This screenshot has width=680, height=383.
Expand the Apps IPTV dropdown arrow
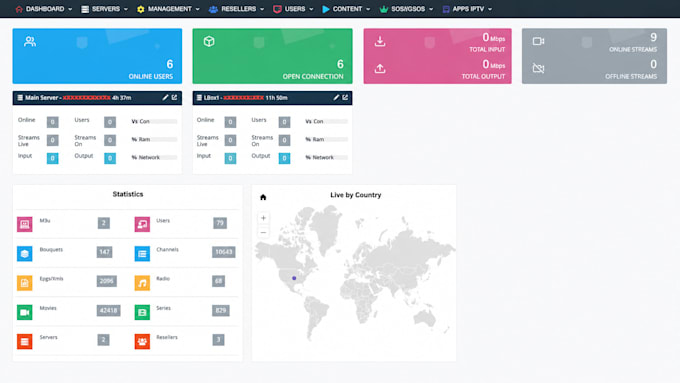pos(490,9)
